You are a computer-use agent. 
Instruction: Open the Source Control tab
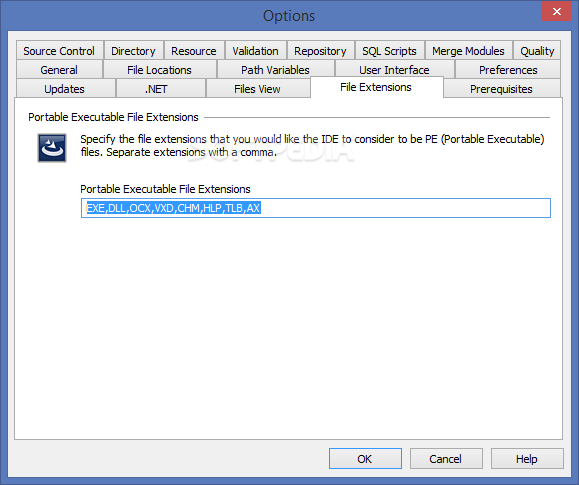59,51
